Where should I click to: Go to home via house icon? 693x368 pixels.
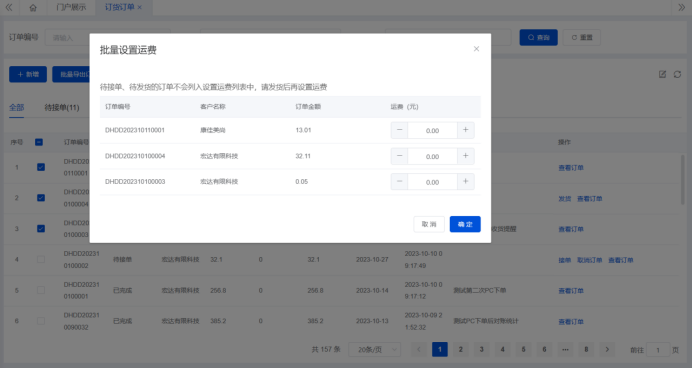(33, 8)
